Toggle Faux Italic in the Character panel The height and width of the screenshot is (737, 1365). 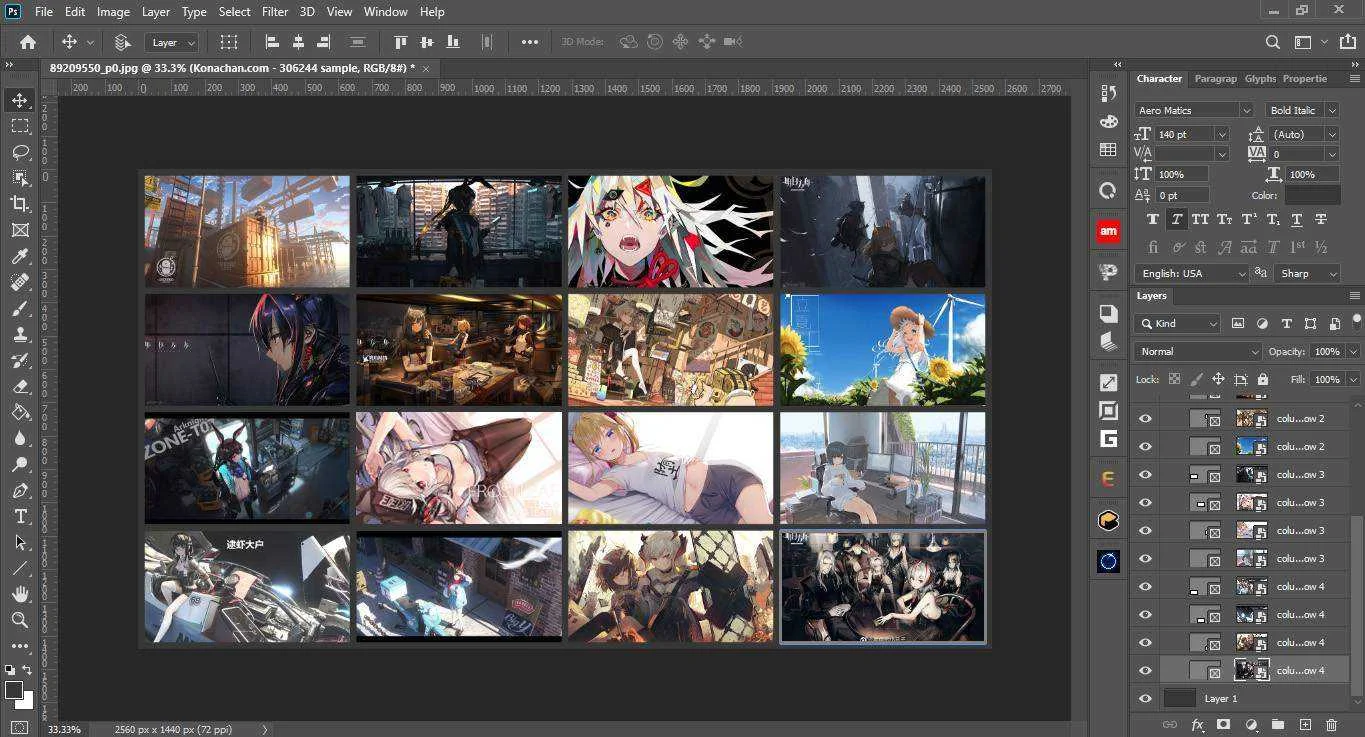point(1177,219)
